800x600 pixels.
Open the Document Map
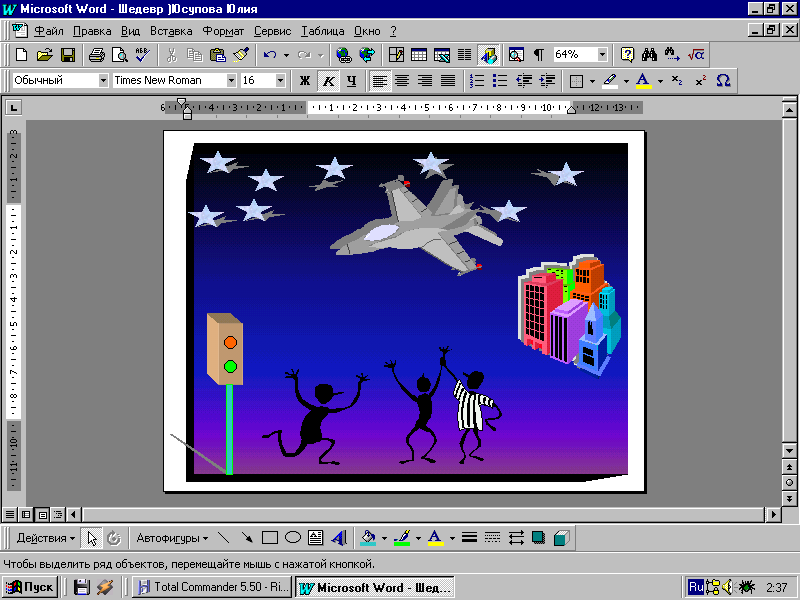click(x=516, y=55)
